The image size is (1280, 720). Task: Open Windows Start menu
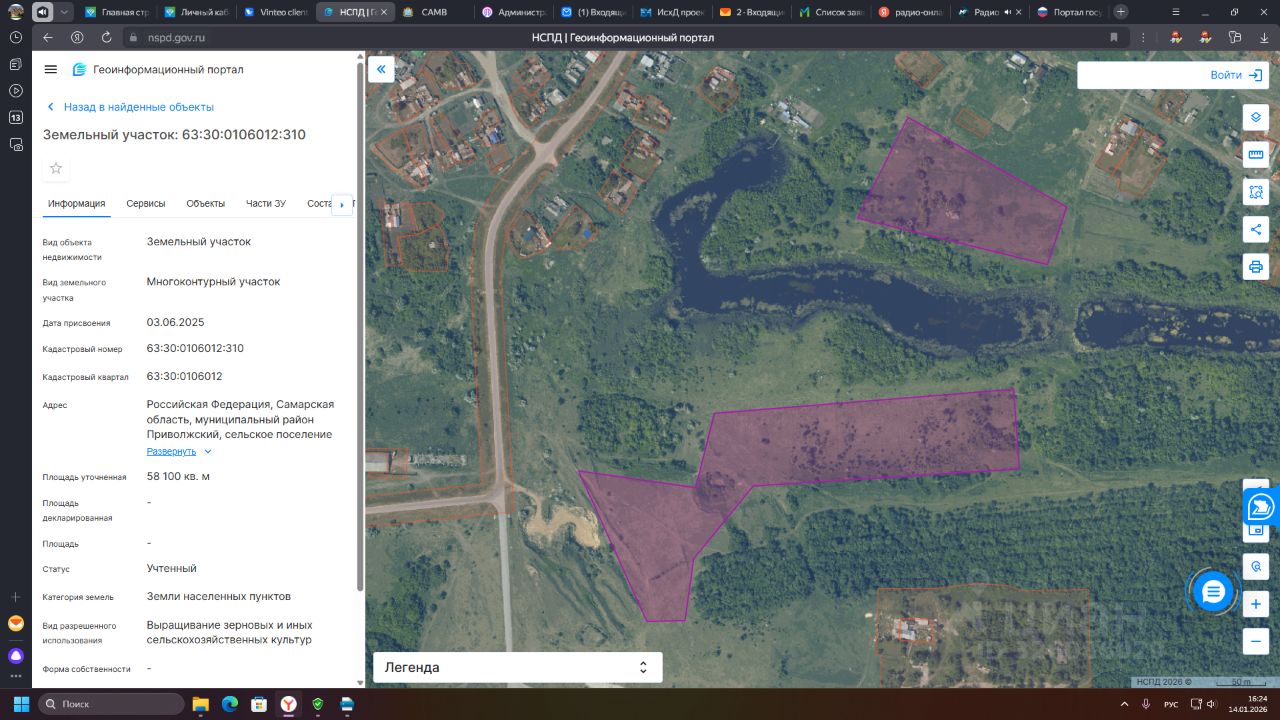tap(21, 704)
